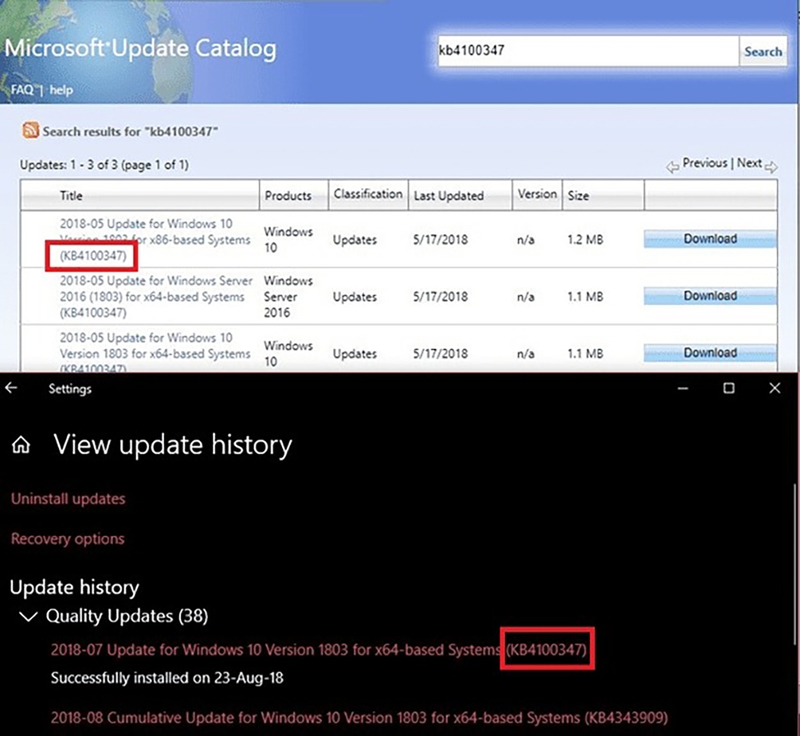Collapse the Quality Updates section
The width and height of the screenshot is (800, 736).
[x=28, y=617]
